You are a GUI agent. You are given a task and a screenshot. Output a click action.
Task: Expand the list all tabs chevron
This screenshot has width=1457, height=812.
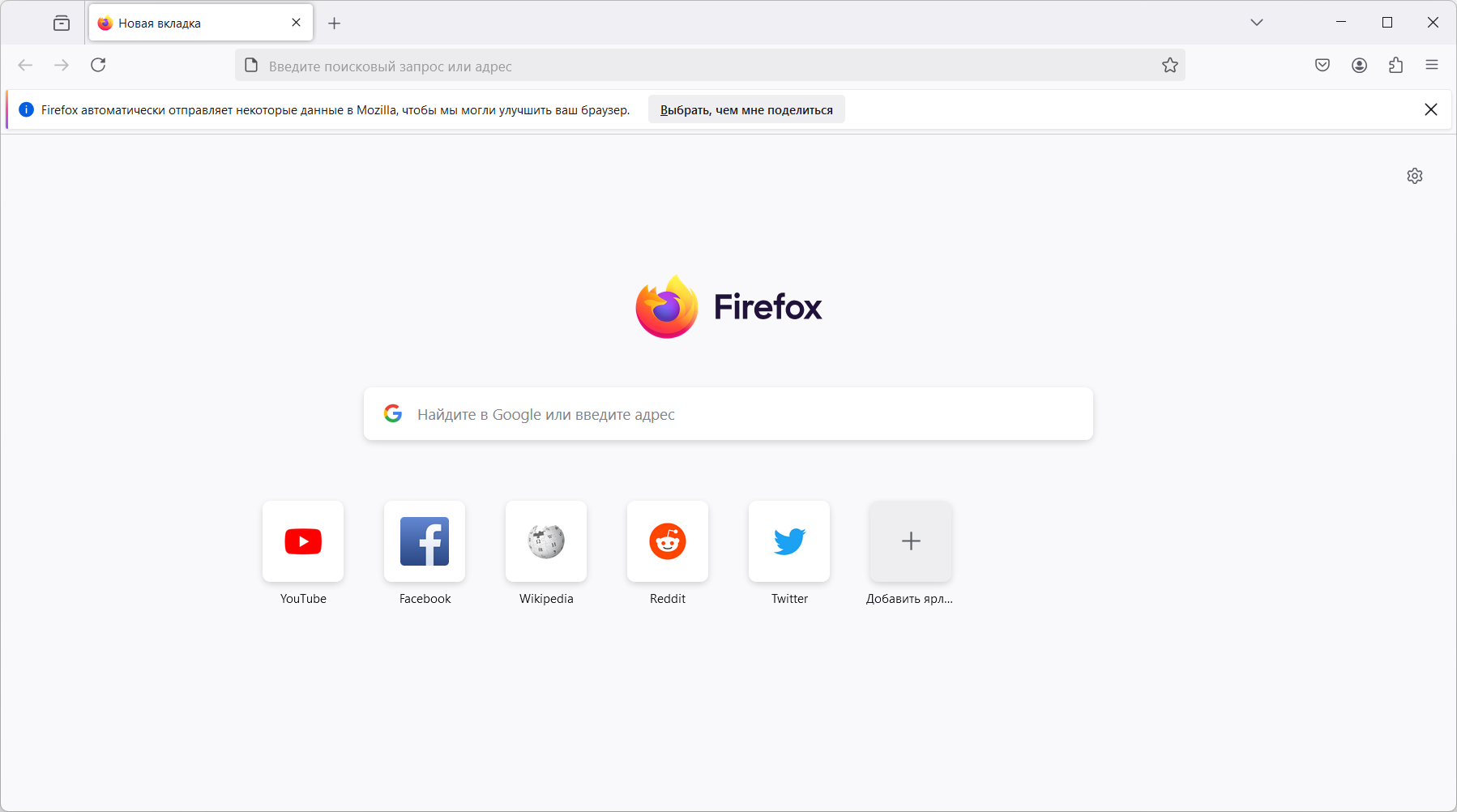tap(1257, 23)
